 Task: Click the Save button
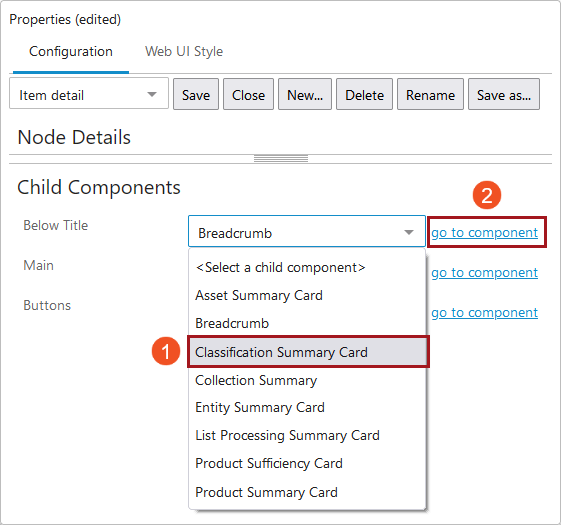pyautogui.click(x=196, y=94)
